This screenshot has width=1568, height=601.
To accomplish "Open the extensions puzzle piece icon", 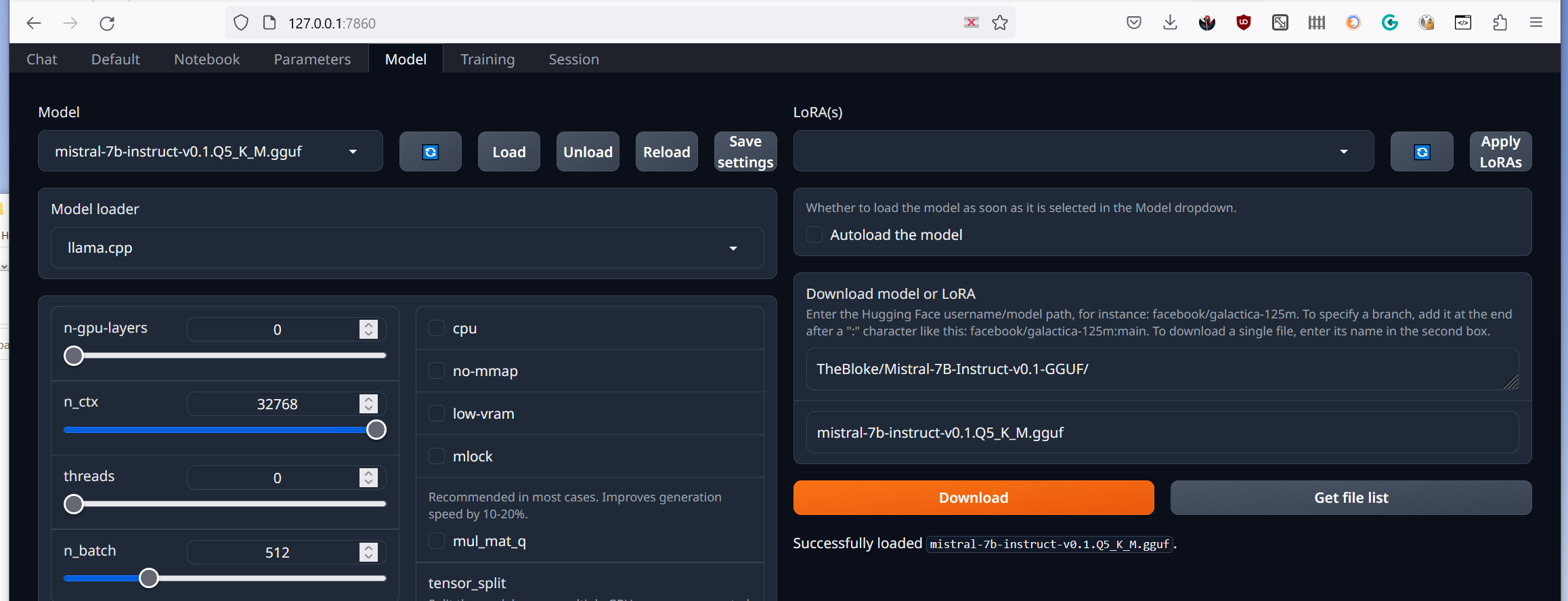I will (x=1500, y=23).
